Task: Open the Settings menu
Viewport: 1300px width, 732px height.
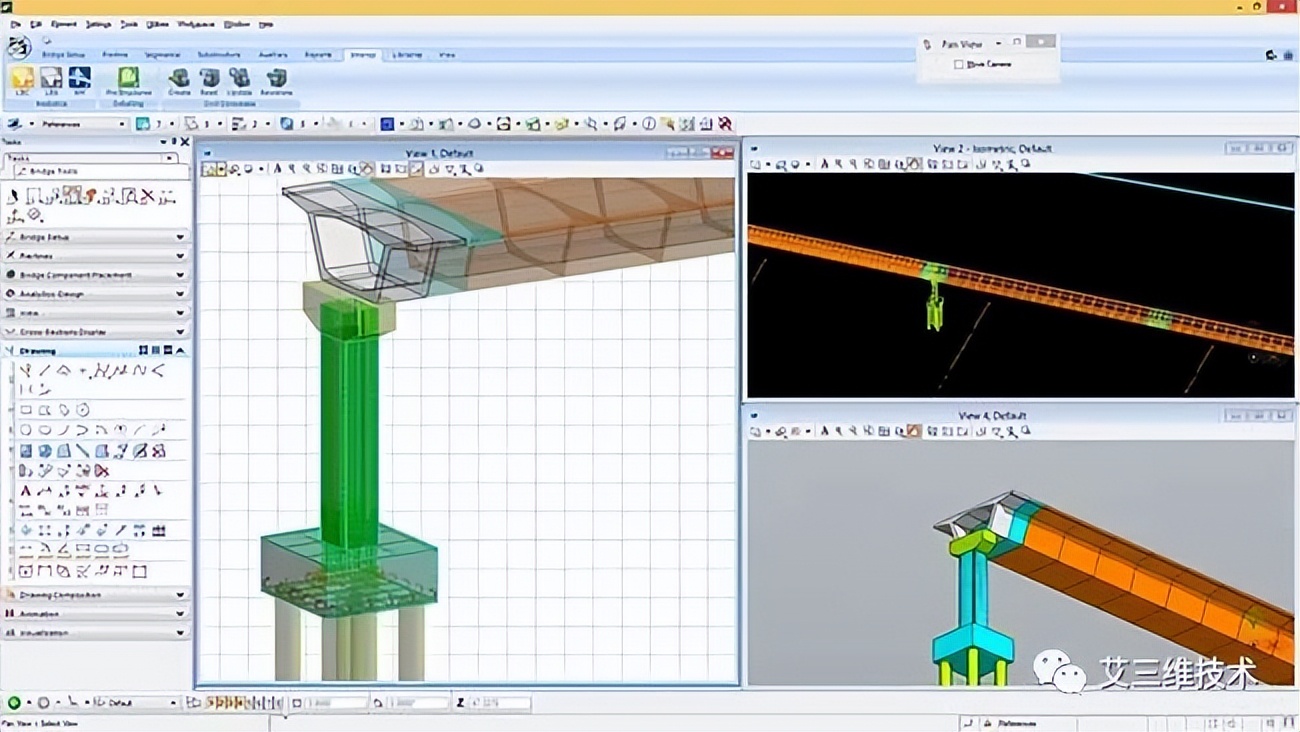Action: (x=98, y=24)
